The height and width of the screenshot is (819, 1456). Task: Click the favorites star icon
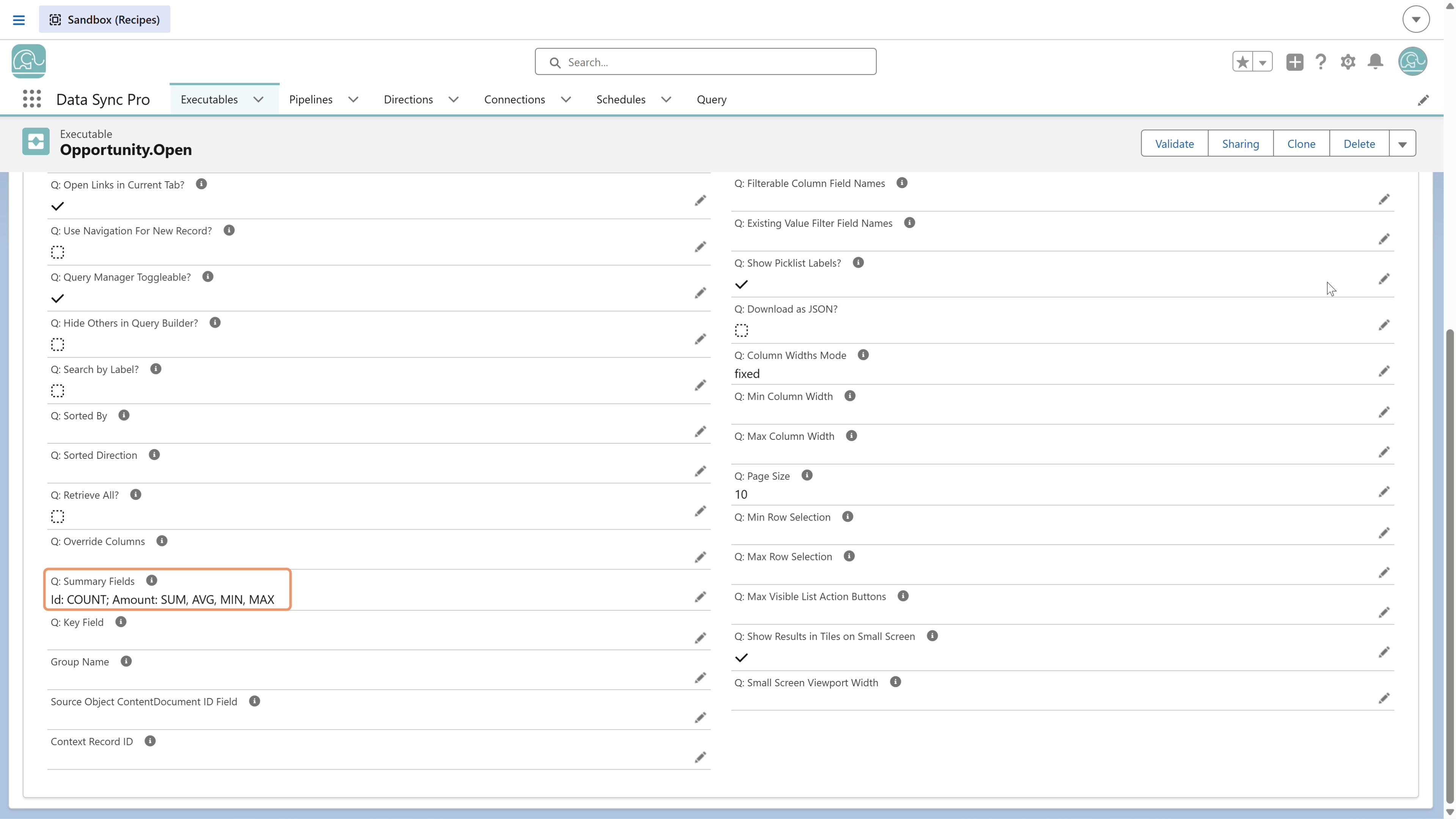click(x=1243, y=61)
